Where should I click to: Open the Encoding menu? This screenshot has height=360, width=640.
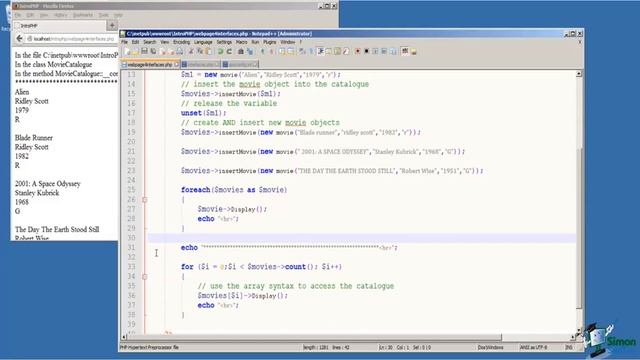[182, 42]
